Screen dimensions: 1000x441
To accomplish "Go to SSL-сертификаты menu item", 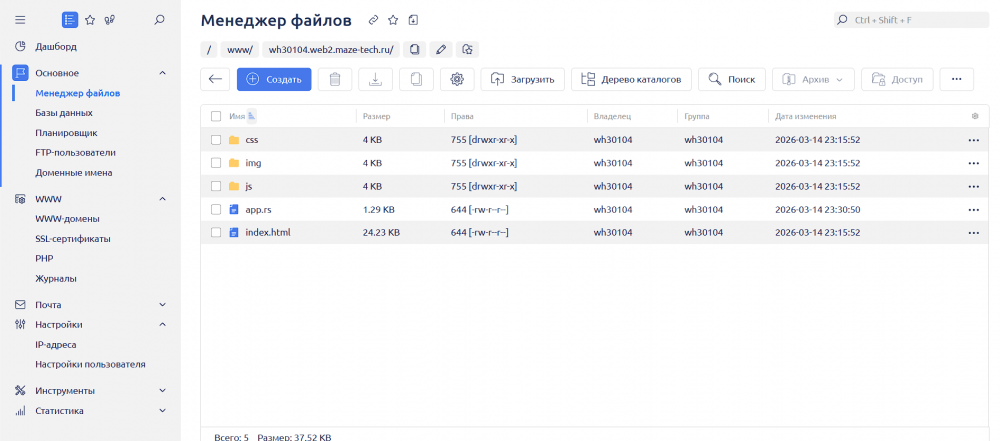I will click(x=73, y=239).
